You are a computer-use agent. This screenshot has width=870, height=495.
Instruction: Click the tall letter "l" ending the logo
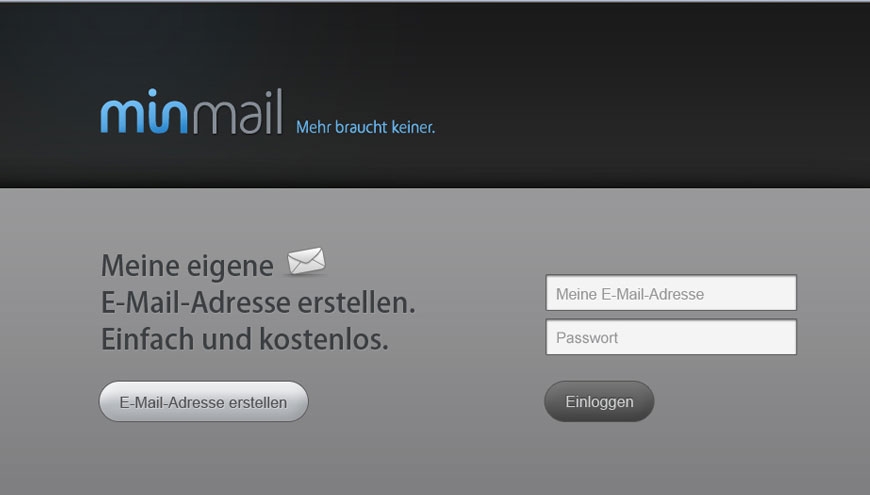pyautogui.click(x=279, y=111)
